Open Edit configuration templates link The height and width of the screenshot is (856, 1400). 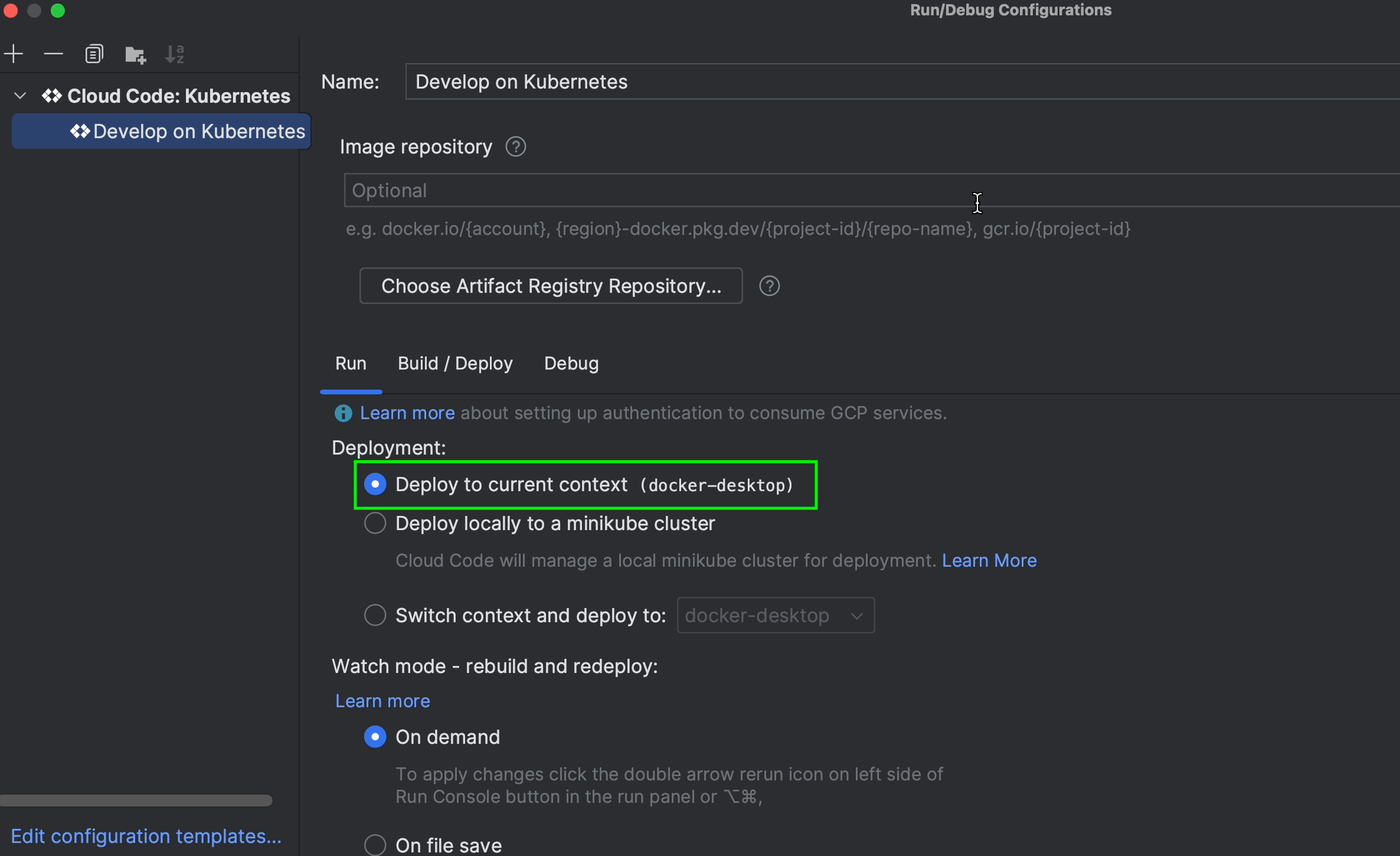coord(146,836)
